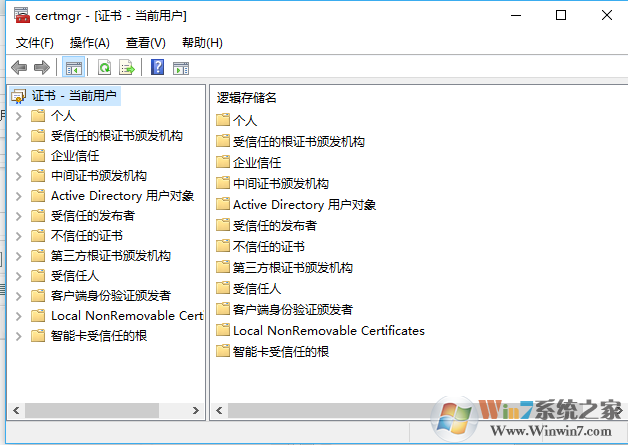Select the 证书 - 当前用户 root node
This screenshot has width=628, height=445.
(74, 96)
